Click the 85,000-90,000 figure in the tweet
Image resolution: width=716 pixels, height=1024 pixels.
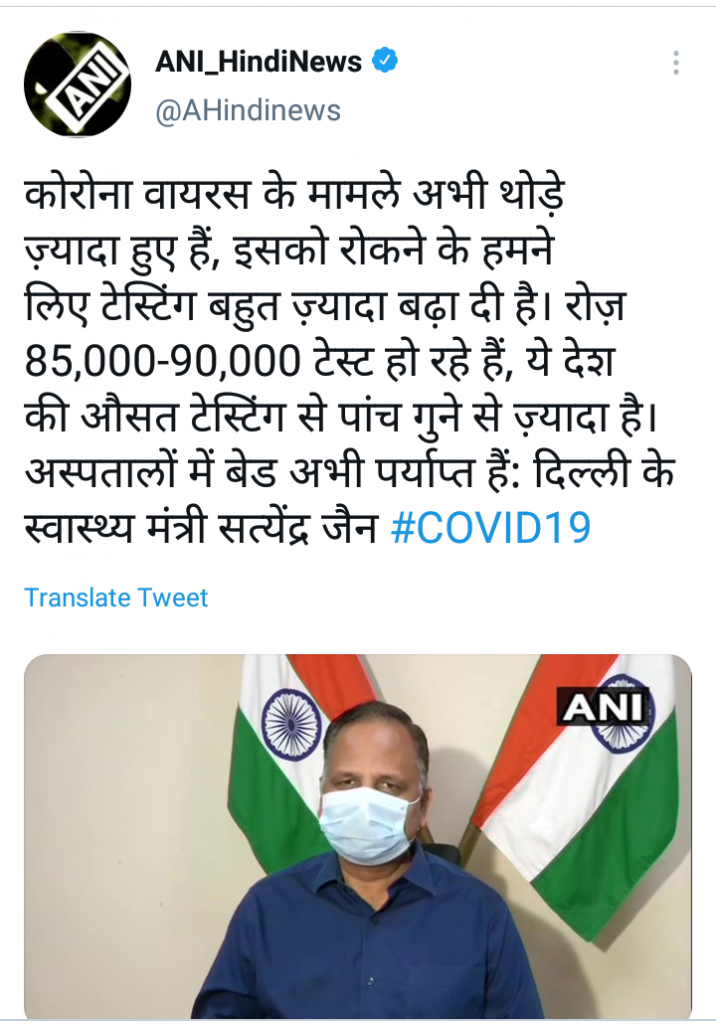(x=163, y=360)
